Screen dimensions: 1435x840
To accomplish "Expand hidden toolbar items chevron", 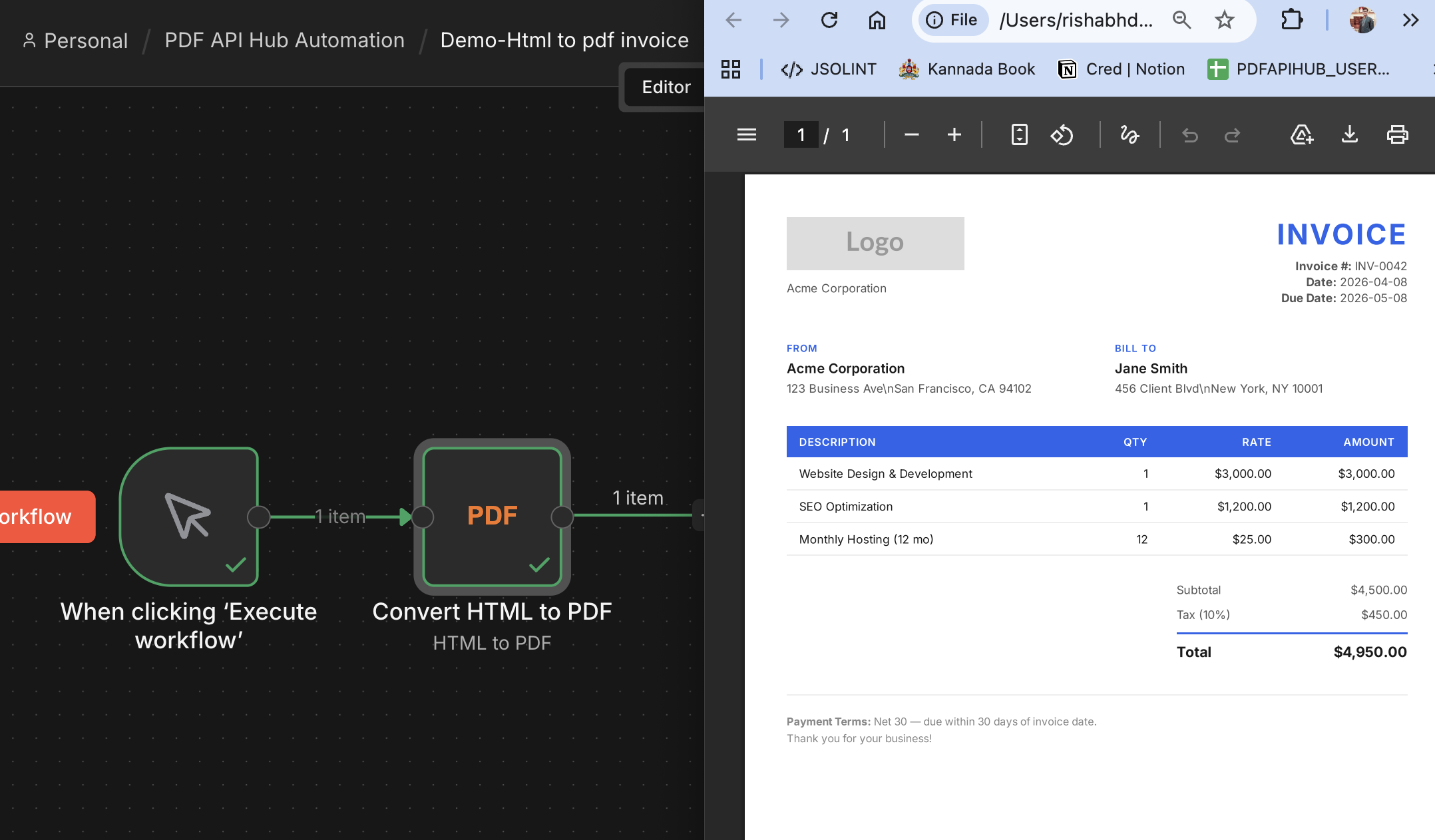I will (1410, 21).
